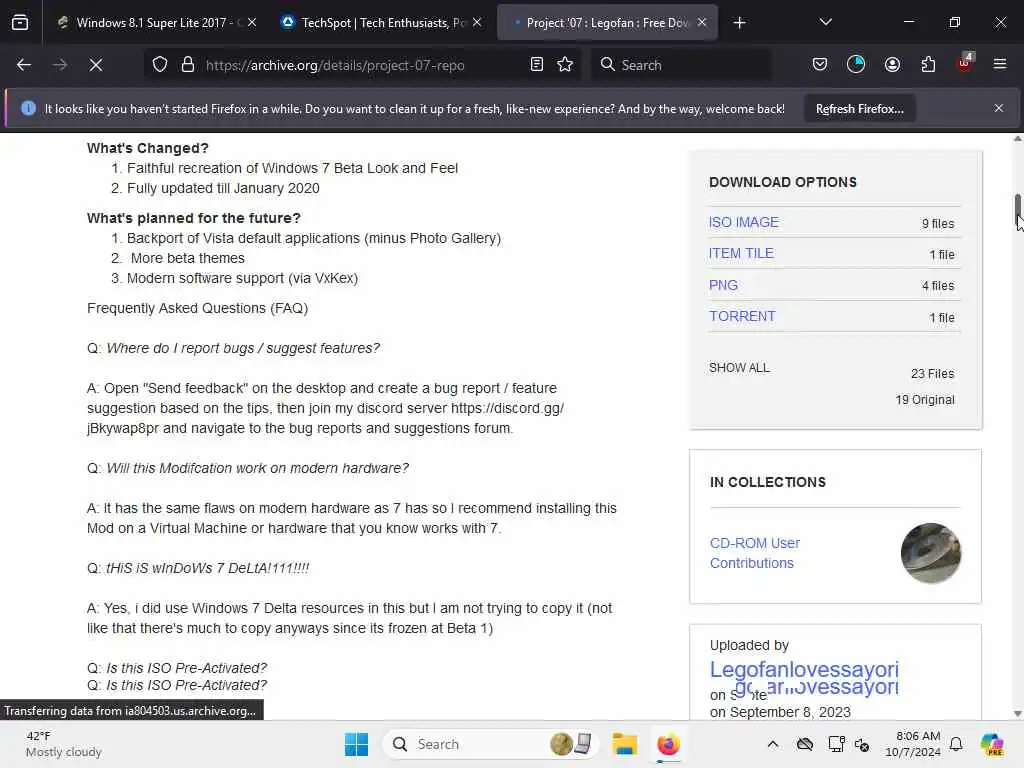Close the Windows 8.1 Super Lite tab
This screenshot has width=1024, height=768.
(252, 22)
